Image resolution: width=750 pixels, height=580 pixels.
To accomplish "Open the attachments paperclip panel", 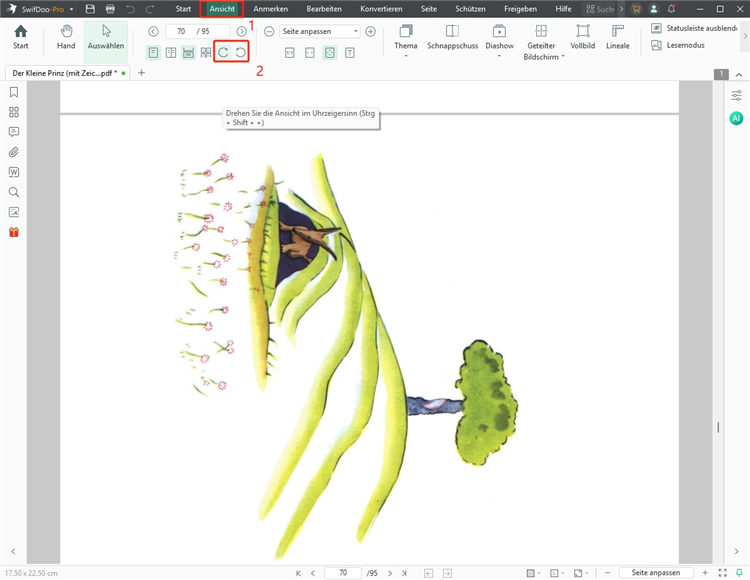I will pyautogui.click(x=14, y=152).
